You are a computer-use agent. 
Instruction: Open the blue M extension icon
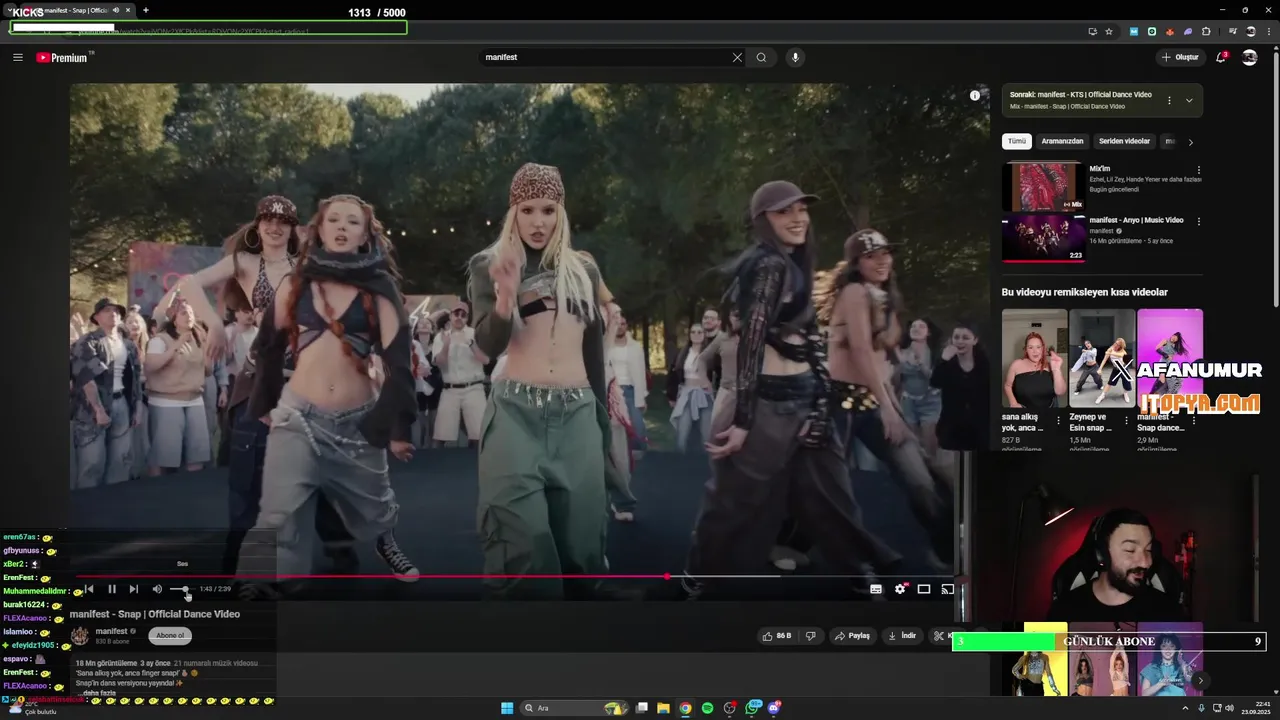tap(1134, 31)
